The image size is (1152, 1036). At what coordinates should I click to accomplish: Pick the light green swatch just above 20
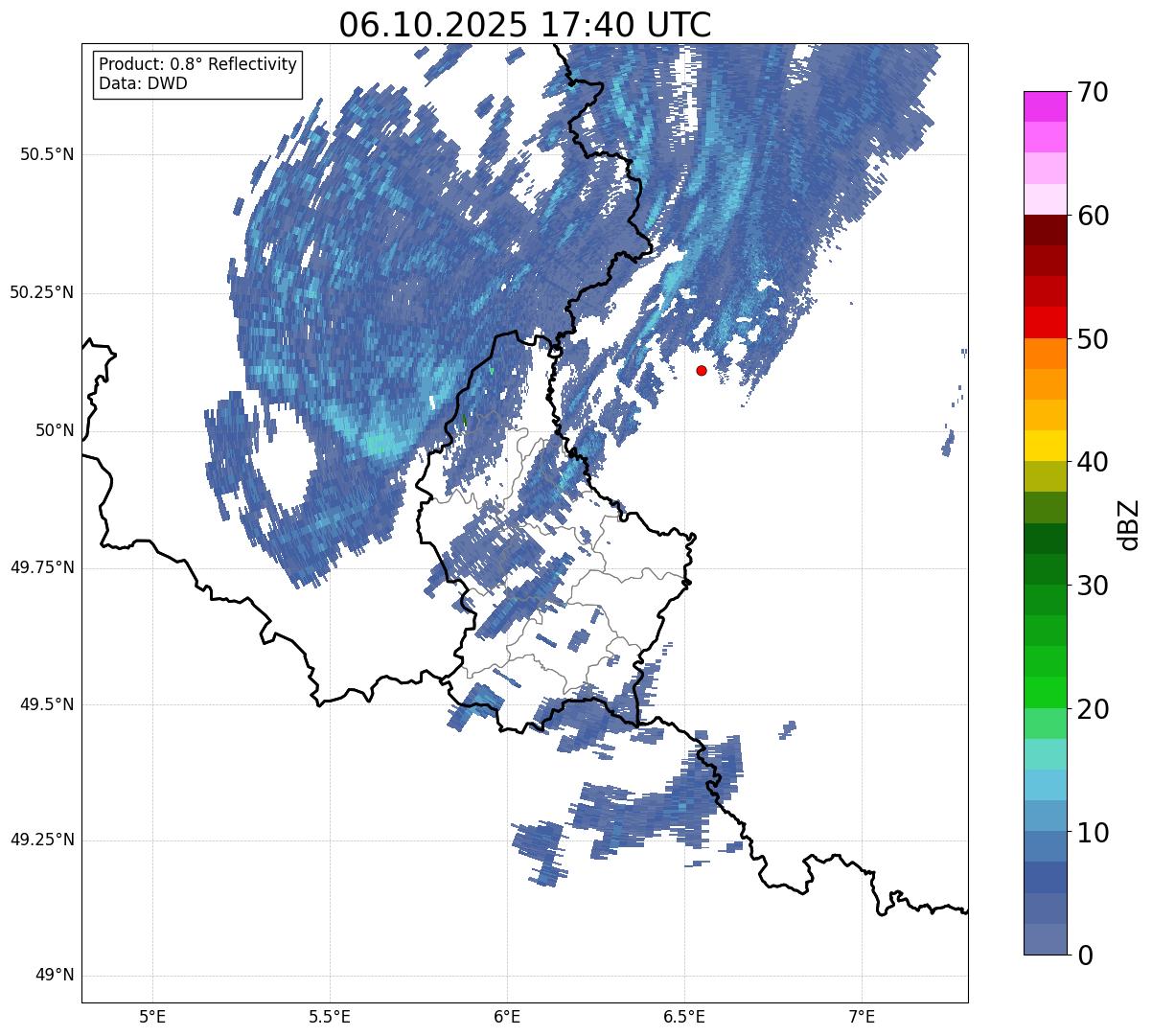click(x=1046, y=693)
